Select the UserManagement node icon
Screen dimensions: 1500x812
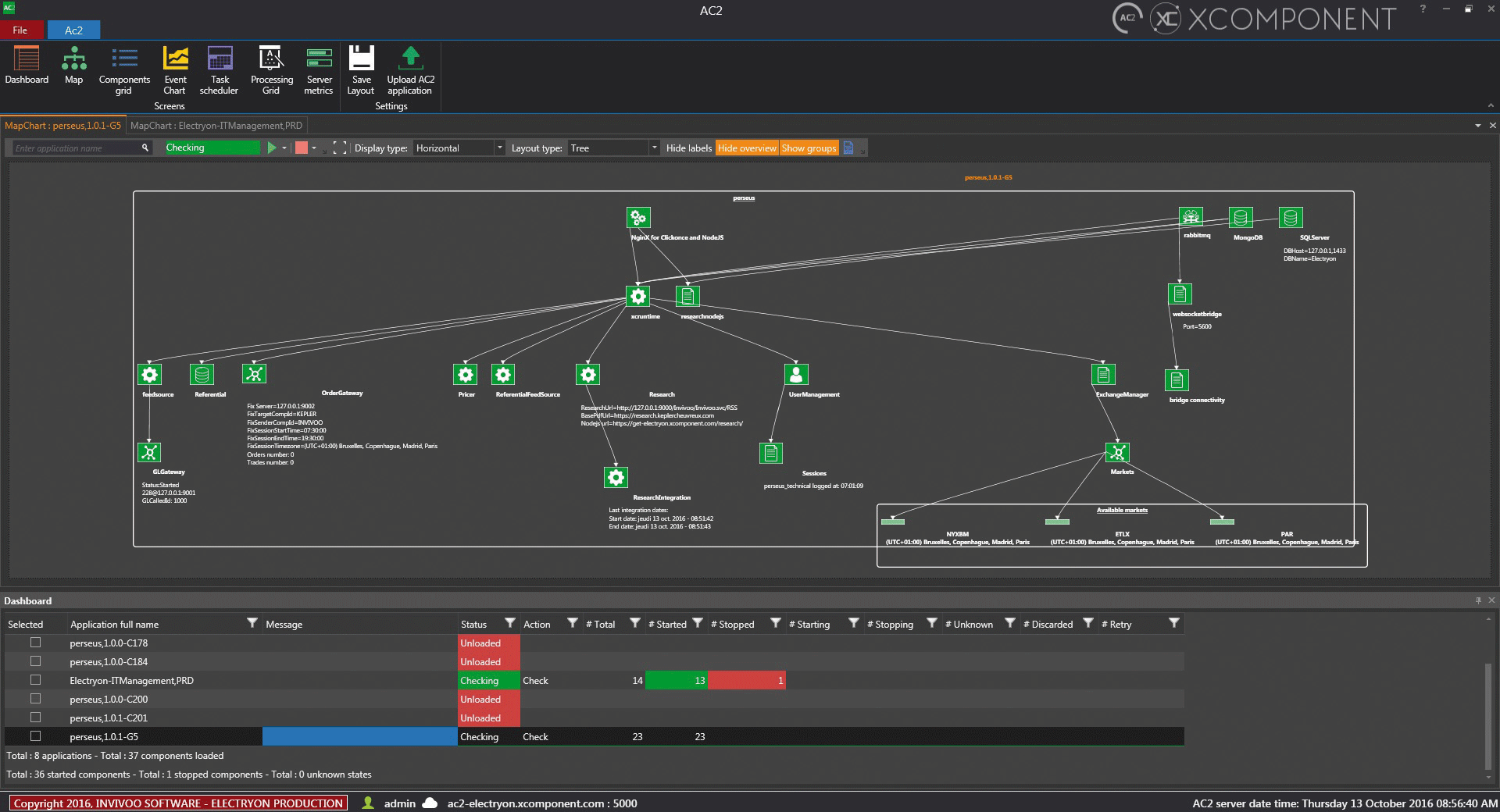pos(796,374)
